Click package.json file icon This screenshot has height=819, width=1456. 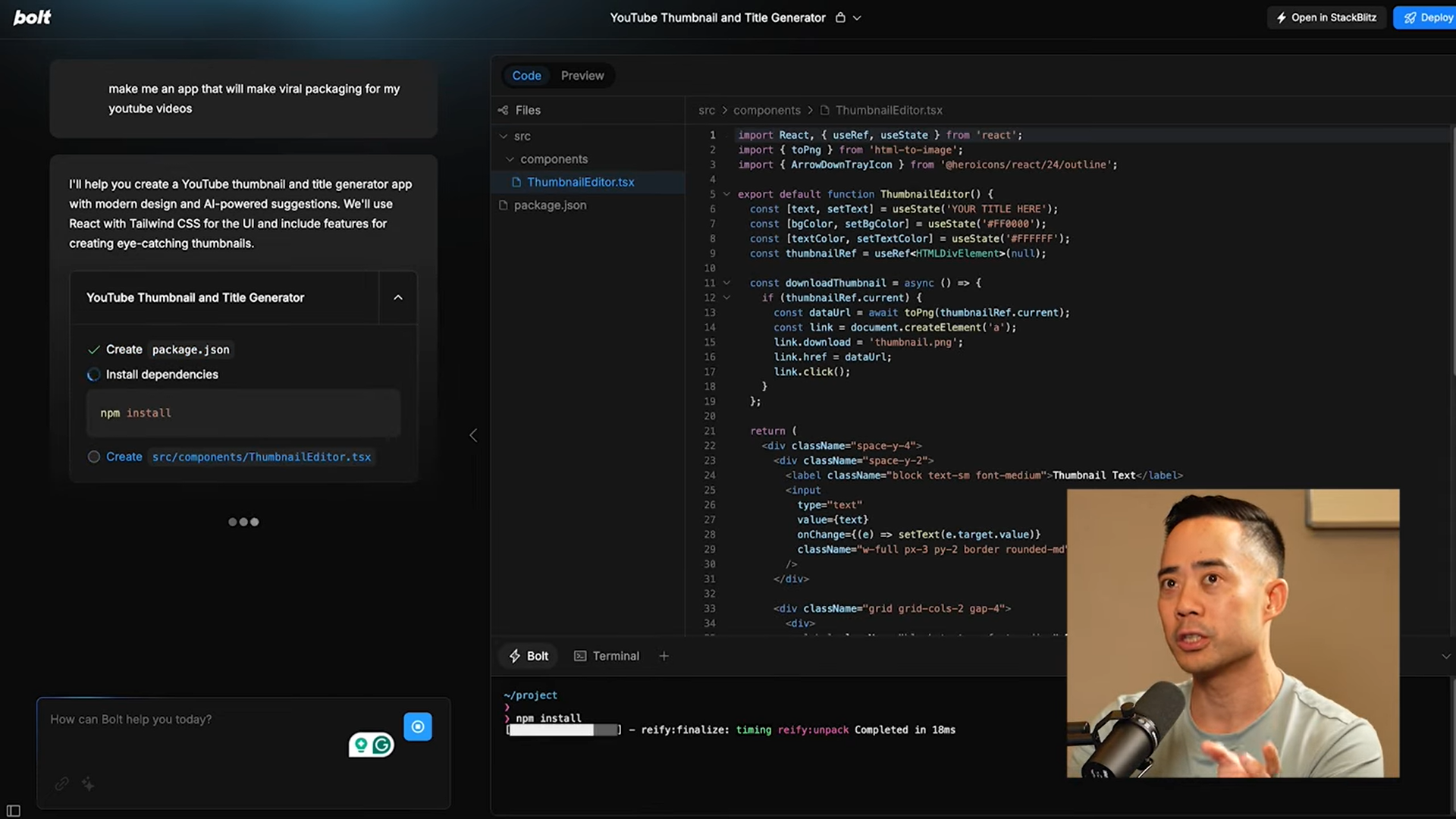point(503,206)
